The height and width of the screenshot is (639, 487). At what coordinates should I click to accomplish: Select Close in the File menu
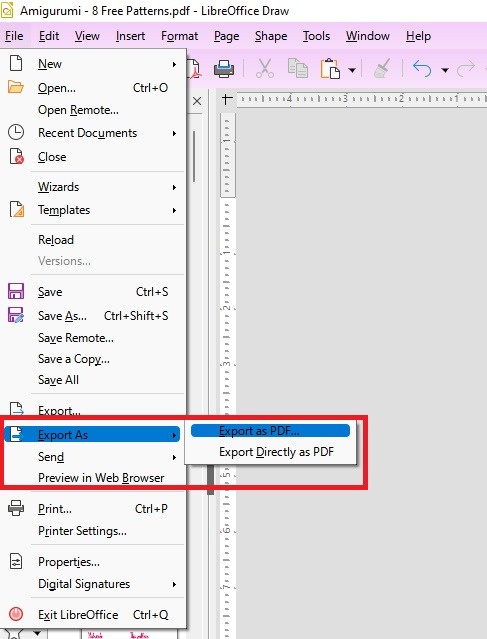tap(93, 157)
